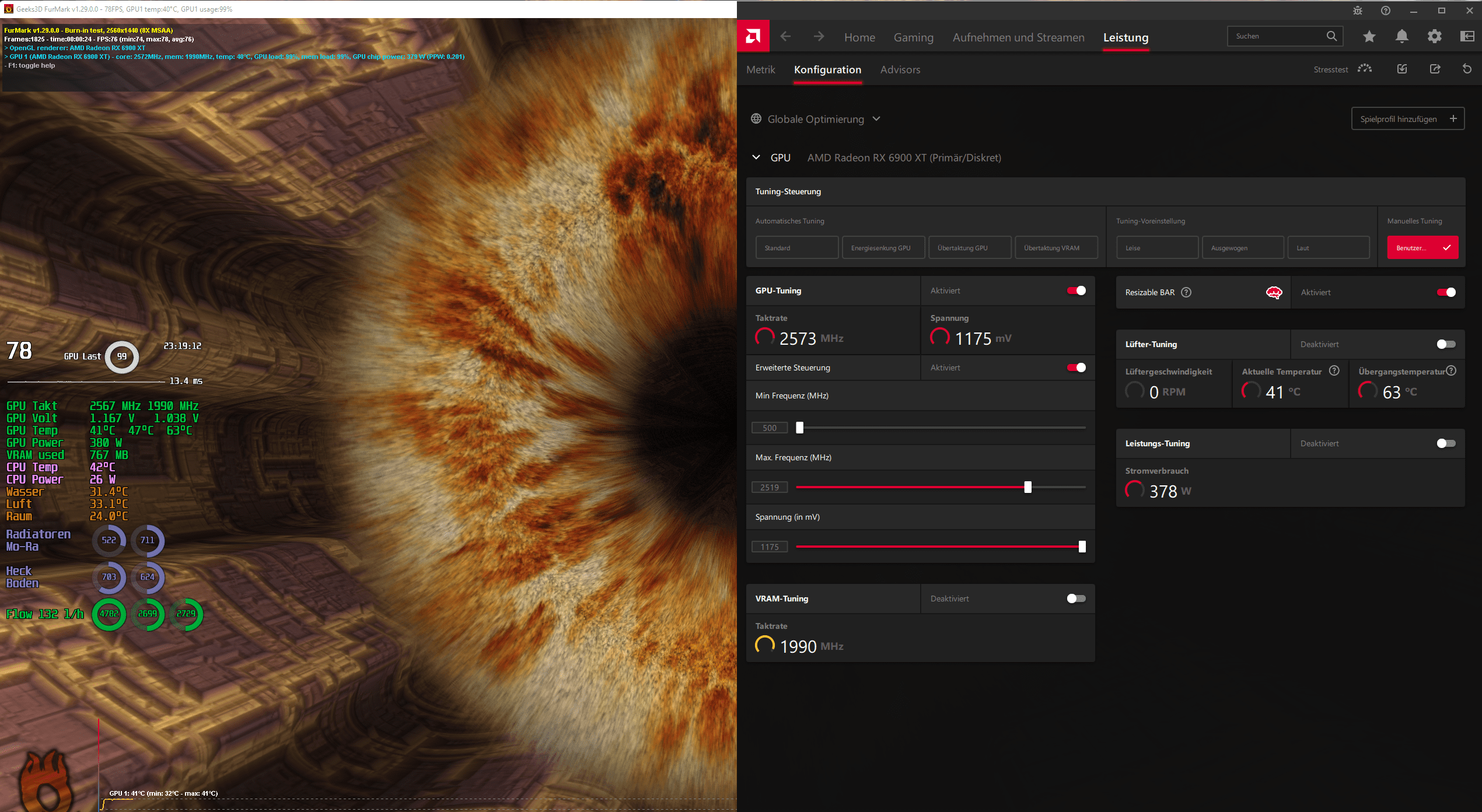Select the Laut tuning preset
Viewport: 1482px width, 812px height.
(1329, 247)
